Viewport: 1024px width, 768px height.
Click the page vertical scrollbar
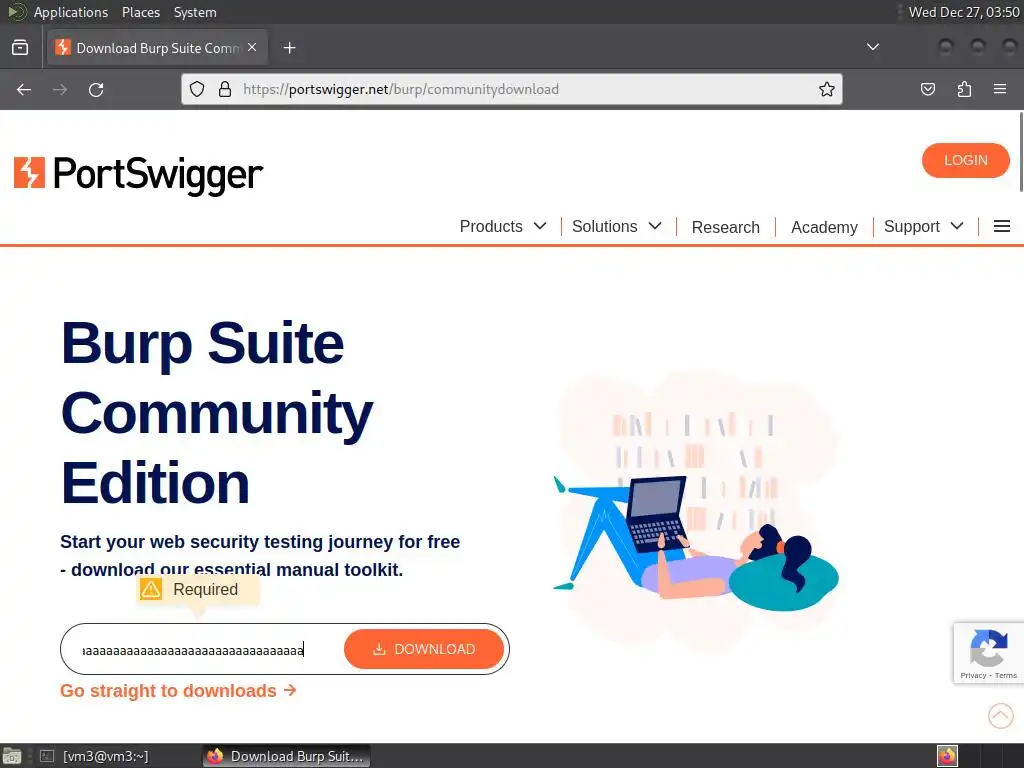click(x=1021, y=152)
